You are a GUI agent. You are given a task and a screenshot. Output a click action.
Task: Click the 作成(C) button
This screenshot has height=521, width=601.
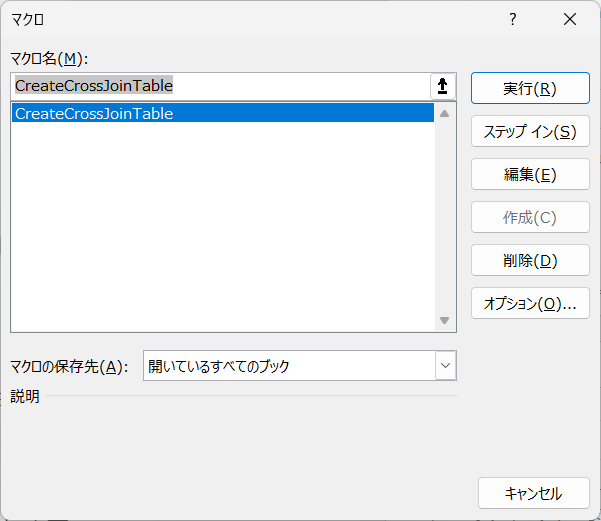click(530, 217)
